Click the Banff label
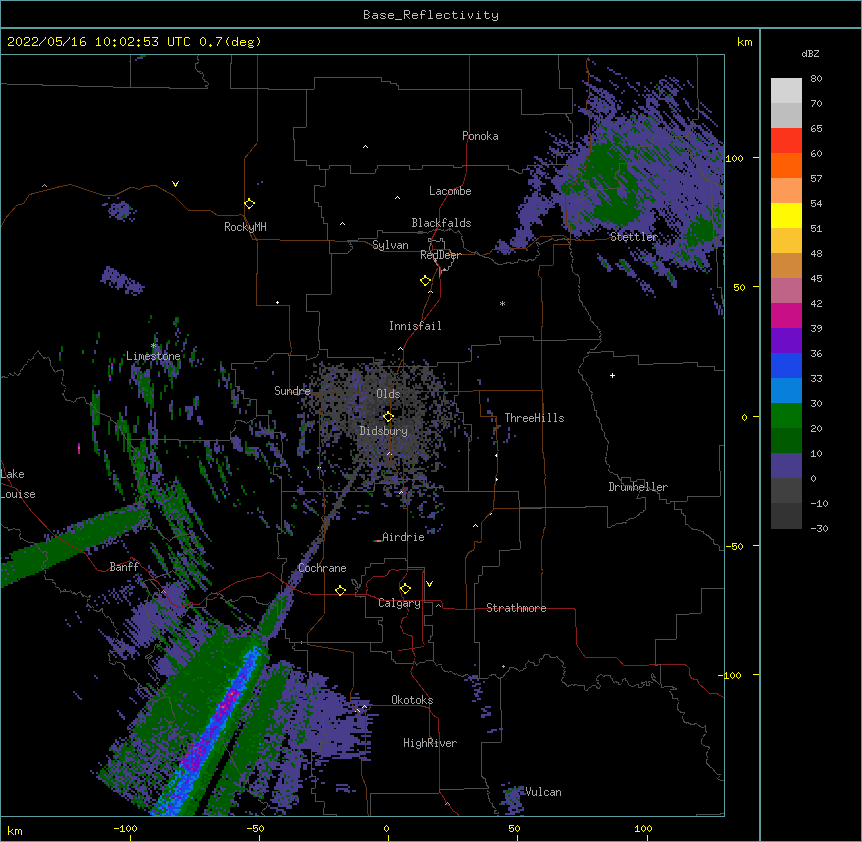The image size is (862, 842). click(124, 567)
